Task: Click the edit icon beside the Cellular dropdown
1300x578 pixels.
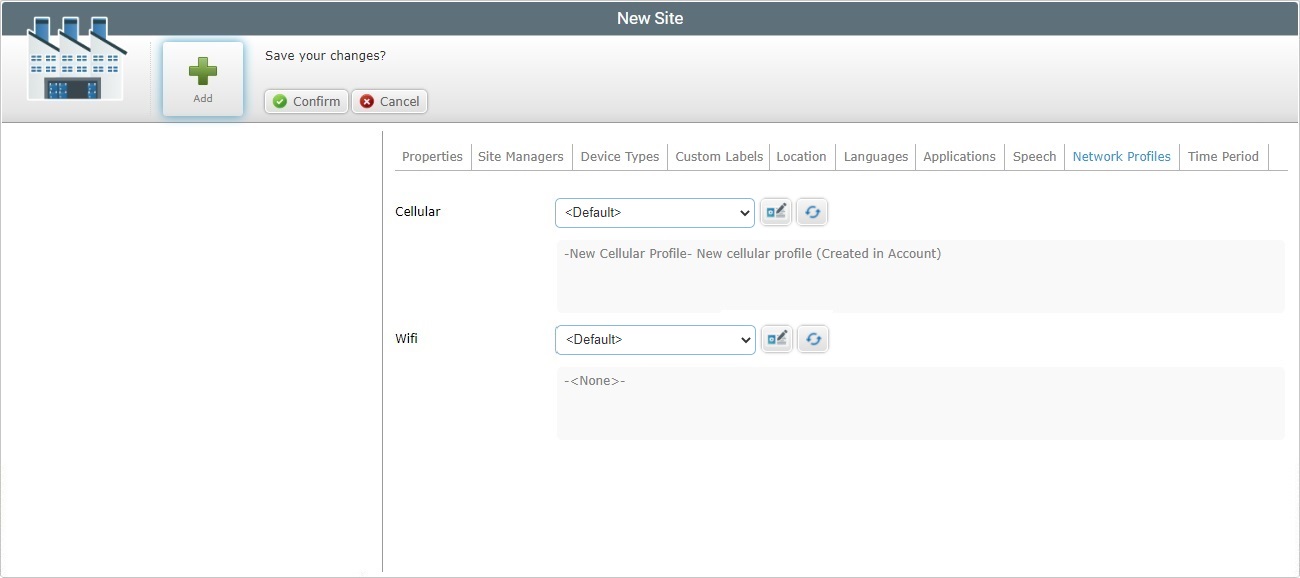Action: [x=776, y=211]
